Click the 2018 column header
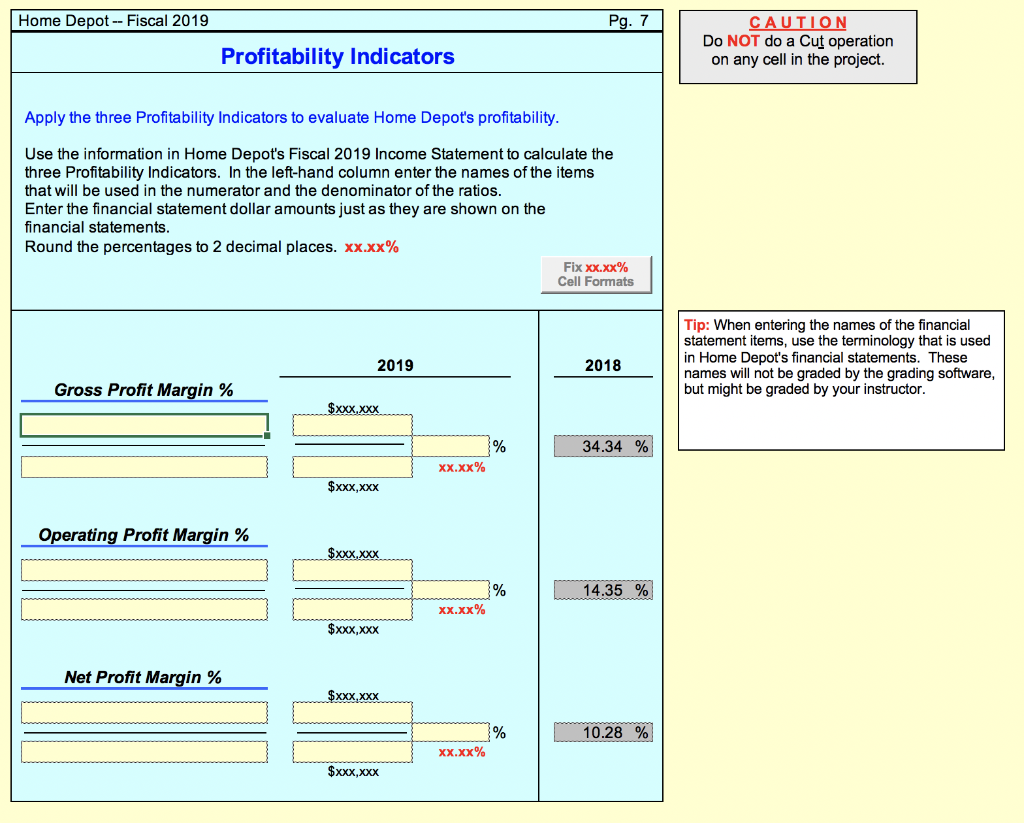1024x823 pixels. pos(603,365)
